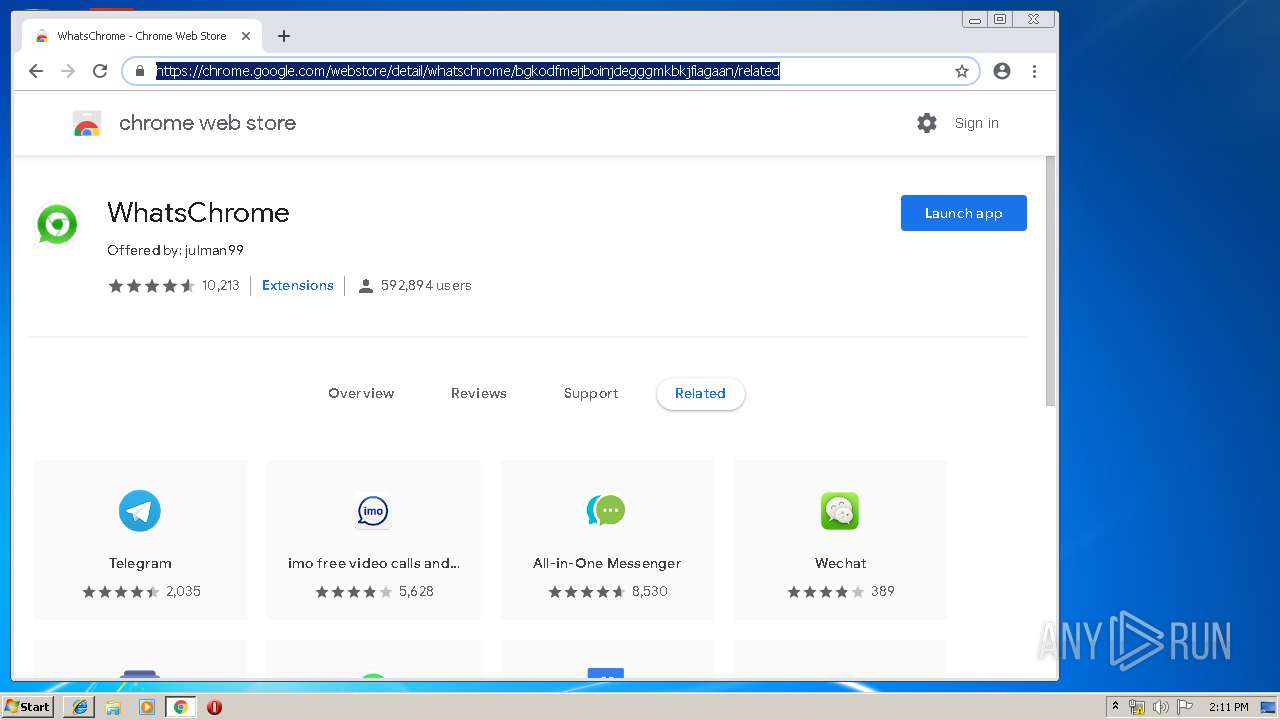Click the network tray icon
Image resolution: width=1280 pixels, height=720 pixels.
tap(1137, 707)
